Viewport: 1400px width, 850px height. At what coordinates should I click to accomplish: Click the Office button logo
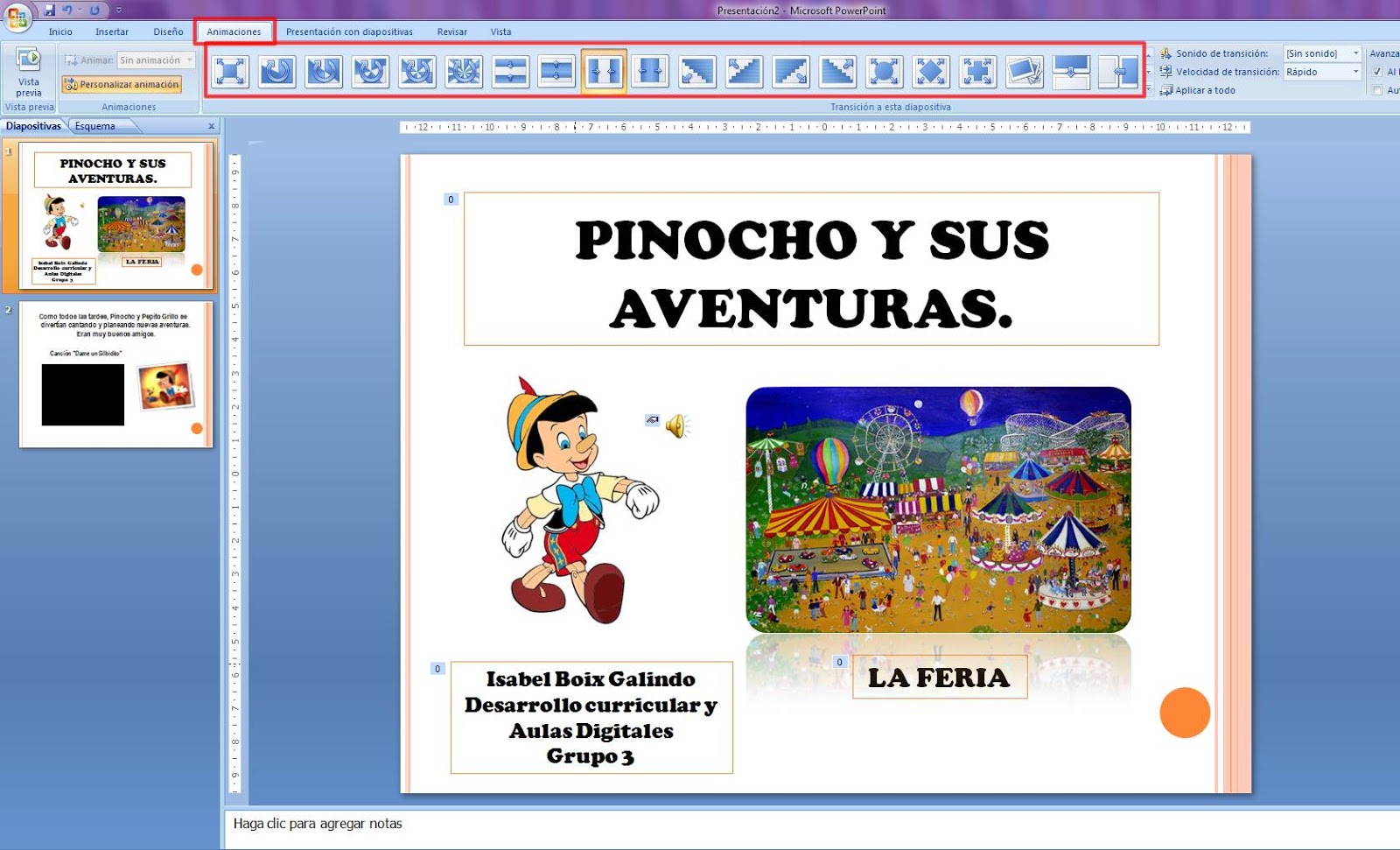17,17
